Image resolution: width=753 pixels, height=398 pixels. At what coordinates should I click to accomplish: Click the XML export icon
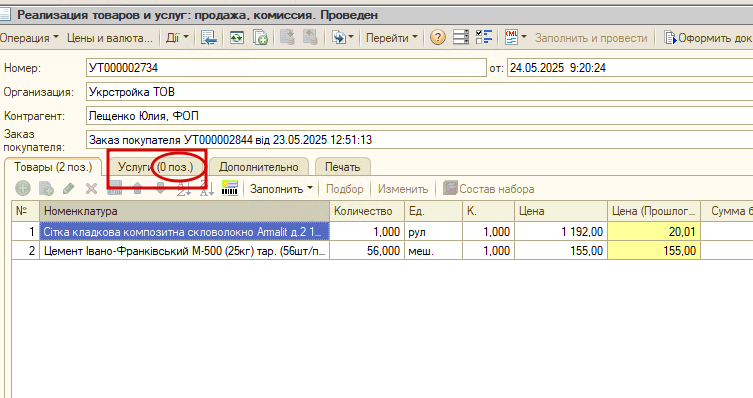click(x=511, y=37)
